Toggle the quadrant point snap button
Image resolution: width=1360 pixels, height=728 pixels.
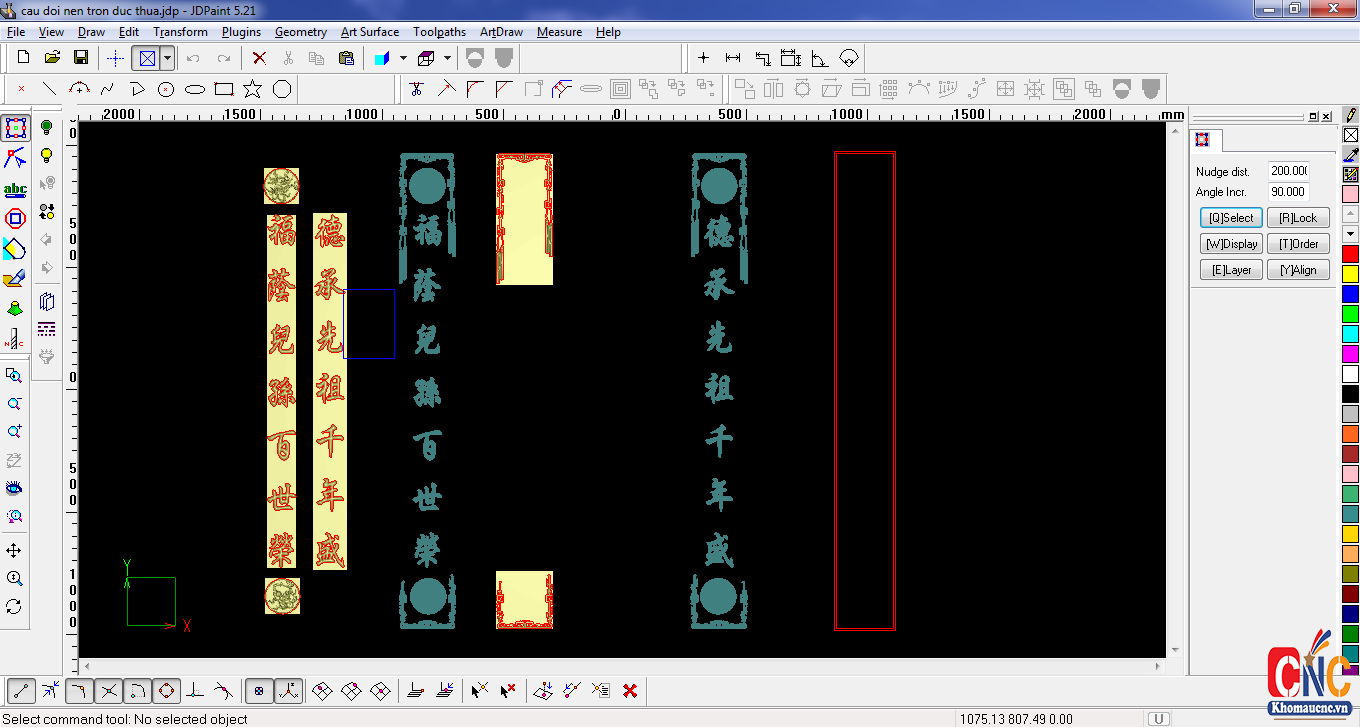166,690
